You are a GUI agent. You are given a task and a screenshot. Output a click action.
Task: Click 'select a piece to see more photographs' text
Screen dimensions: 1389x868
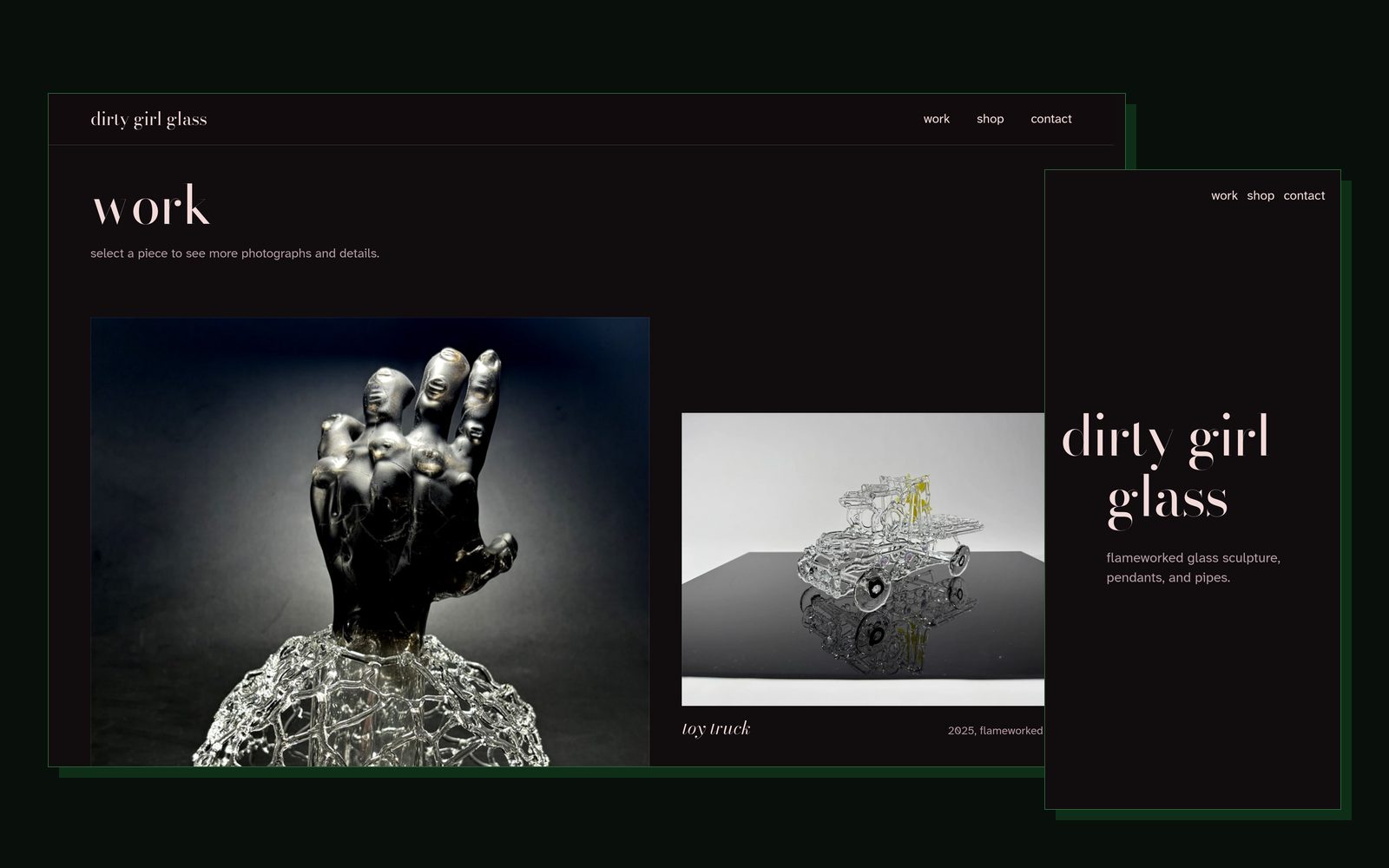tap(234, 253)
